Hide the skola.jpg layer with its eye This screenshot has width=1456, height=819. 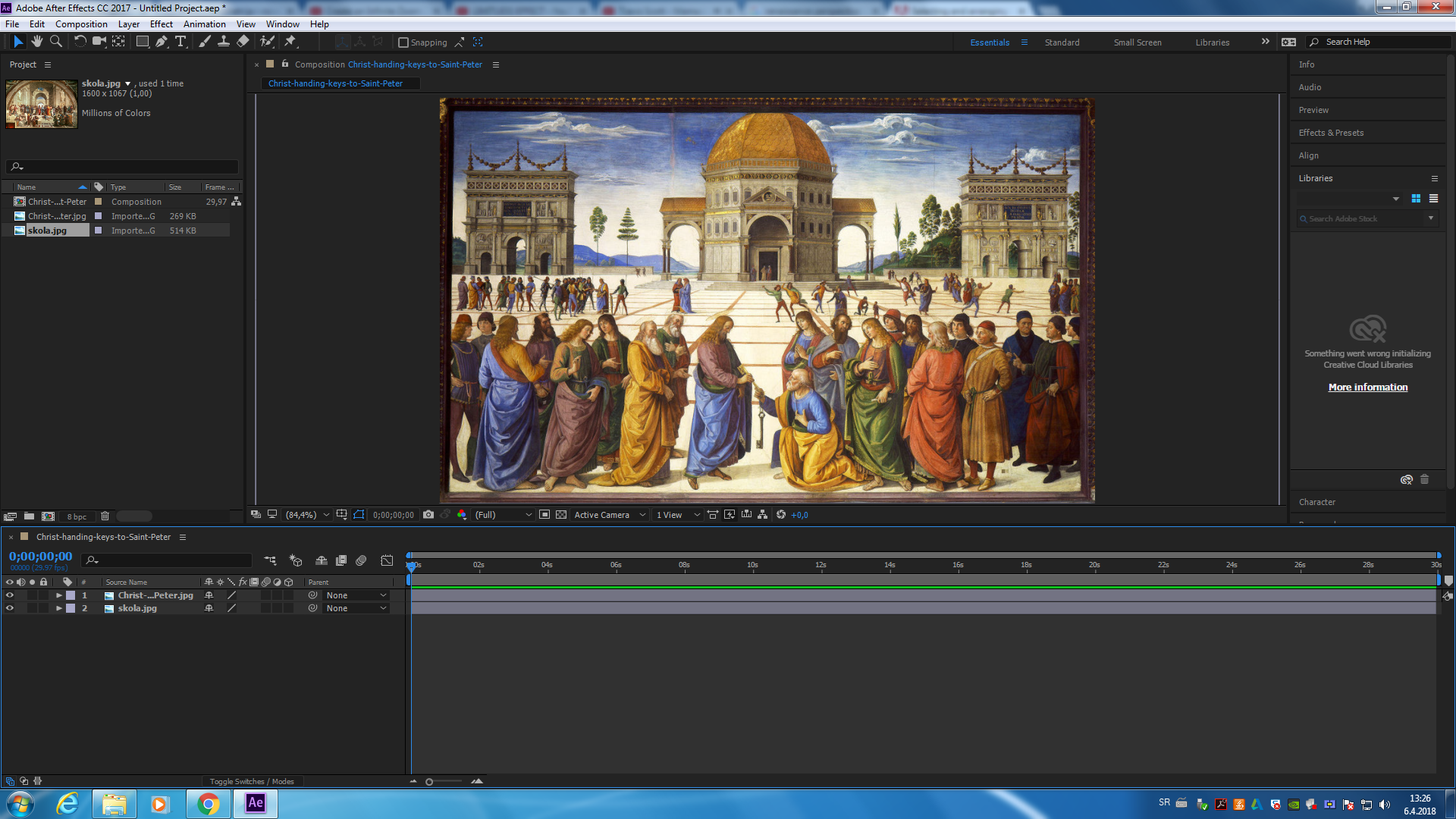point(10,608)
